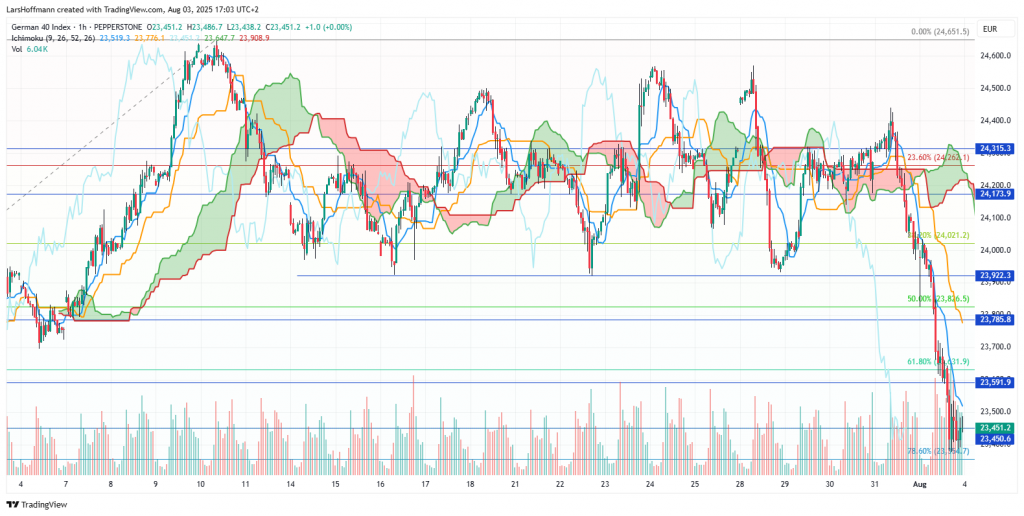Click the current price 23,451.2 label
This screenshot has height=516, width=1024.
click(995, 428)
